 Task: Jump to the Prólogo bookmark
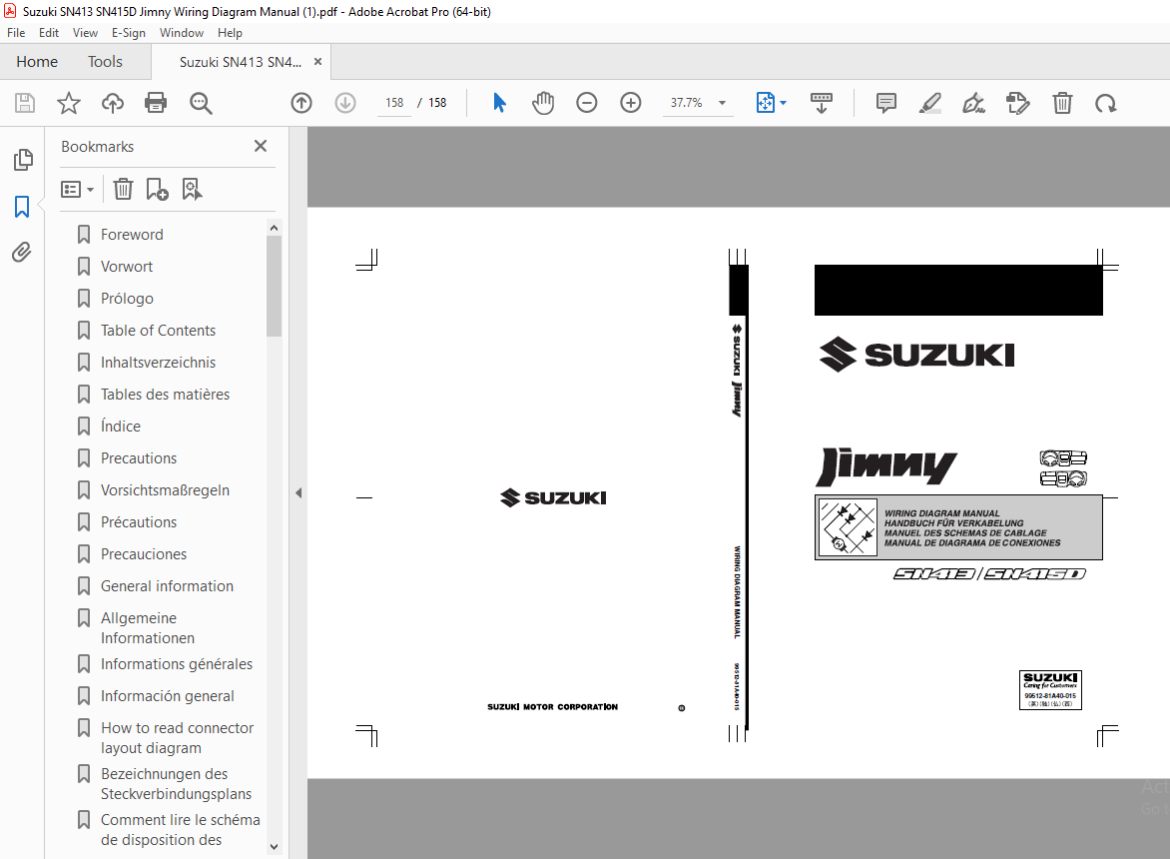click(x=127, y=299)
